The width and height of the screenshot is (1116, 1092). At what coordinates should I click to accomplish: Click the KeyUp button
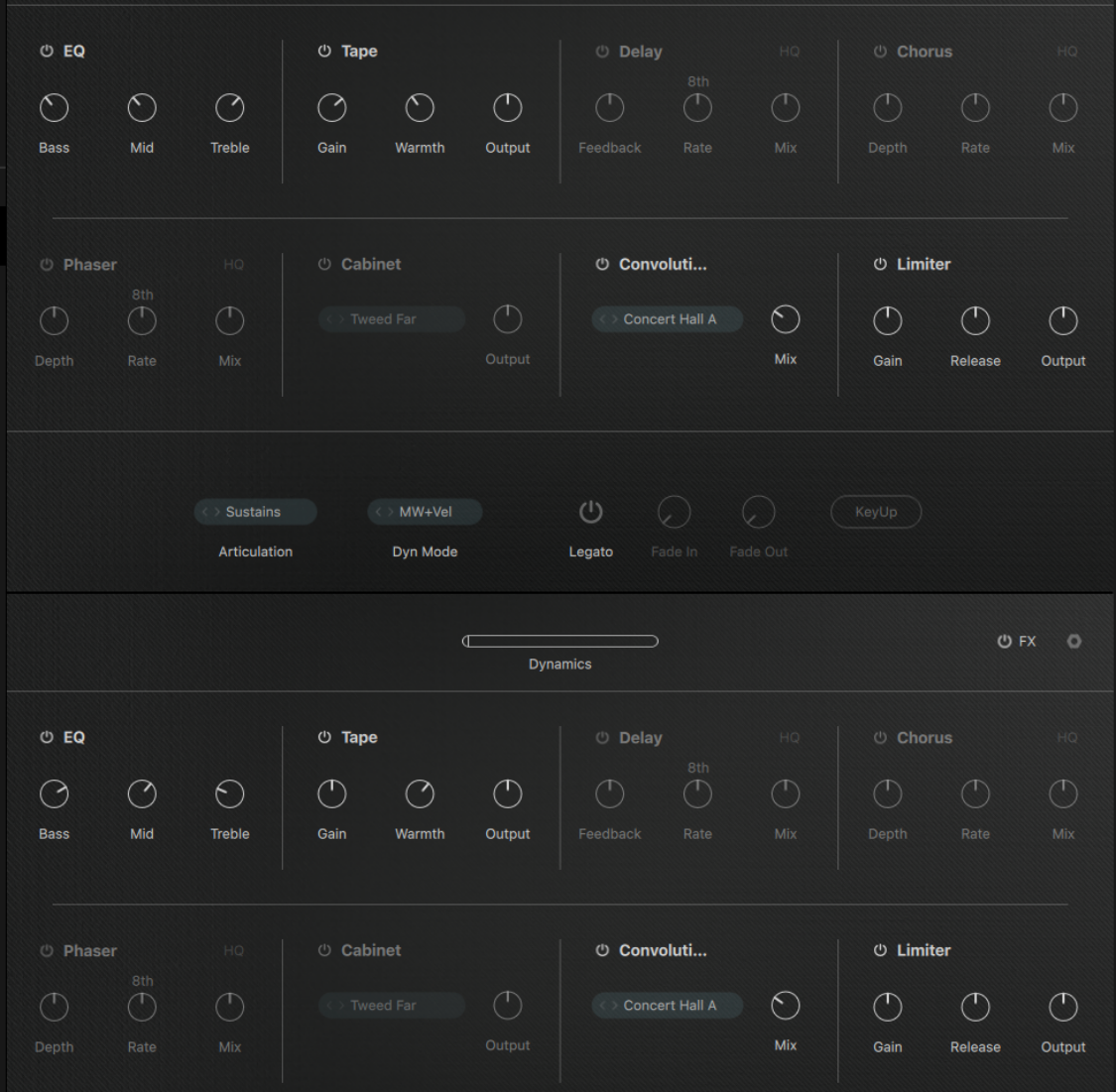tap(875, 512)
